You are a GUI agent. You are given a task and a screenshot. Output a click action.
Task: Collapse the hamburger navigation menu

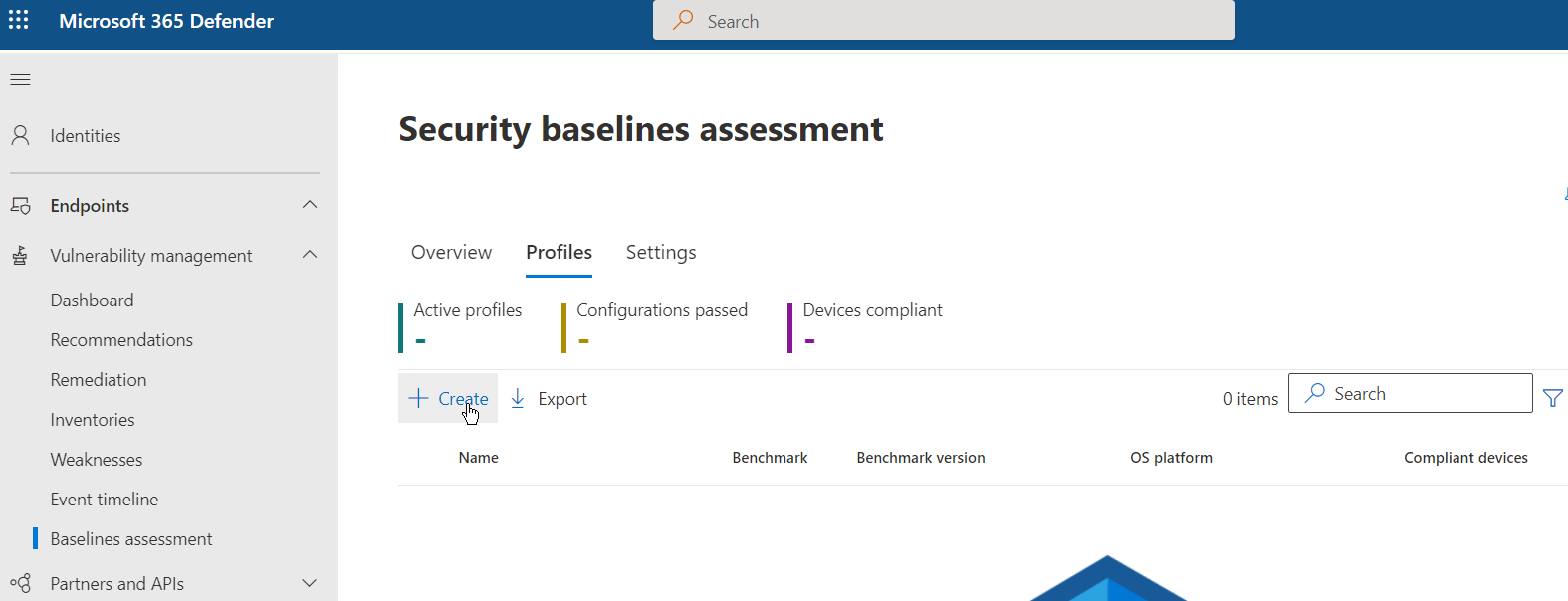click(x=20, y=79)
